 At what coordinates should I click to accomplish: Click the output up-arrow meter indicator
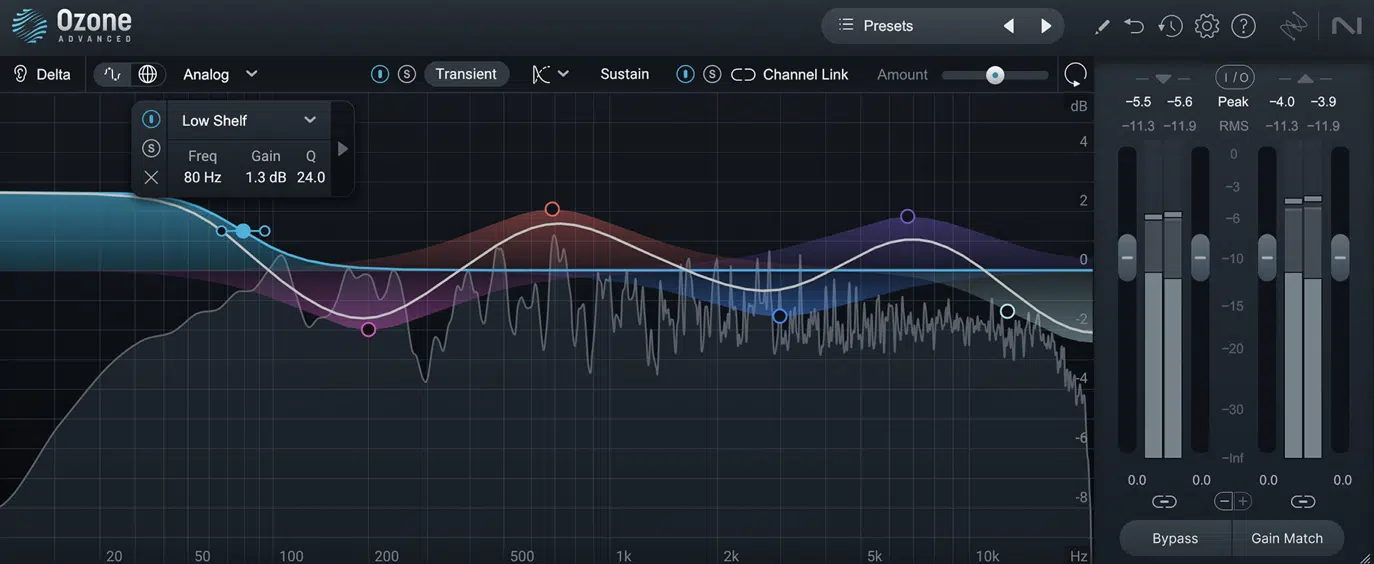(1305, 78)
